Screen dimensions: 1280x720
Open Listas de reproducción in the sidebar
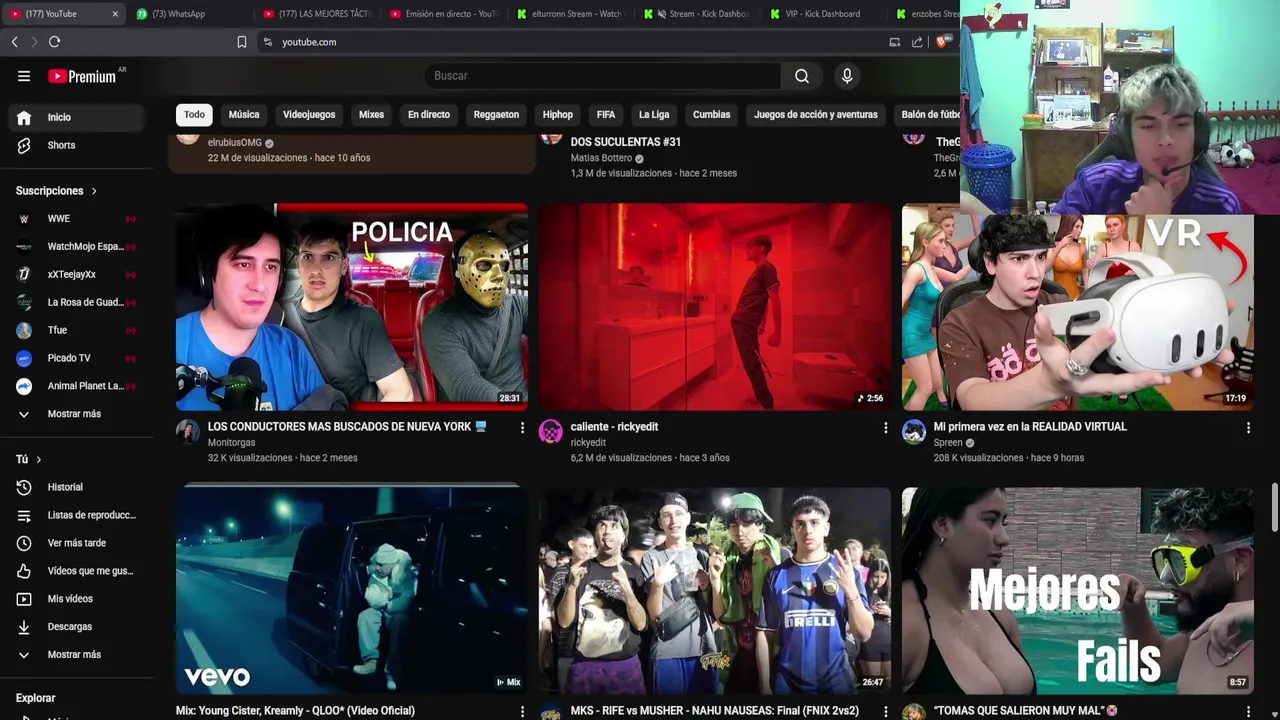click(76, 515)
